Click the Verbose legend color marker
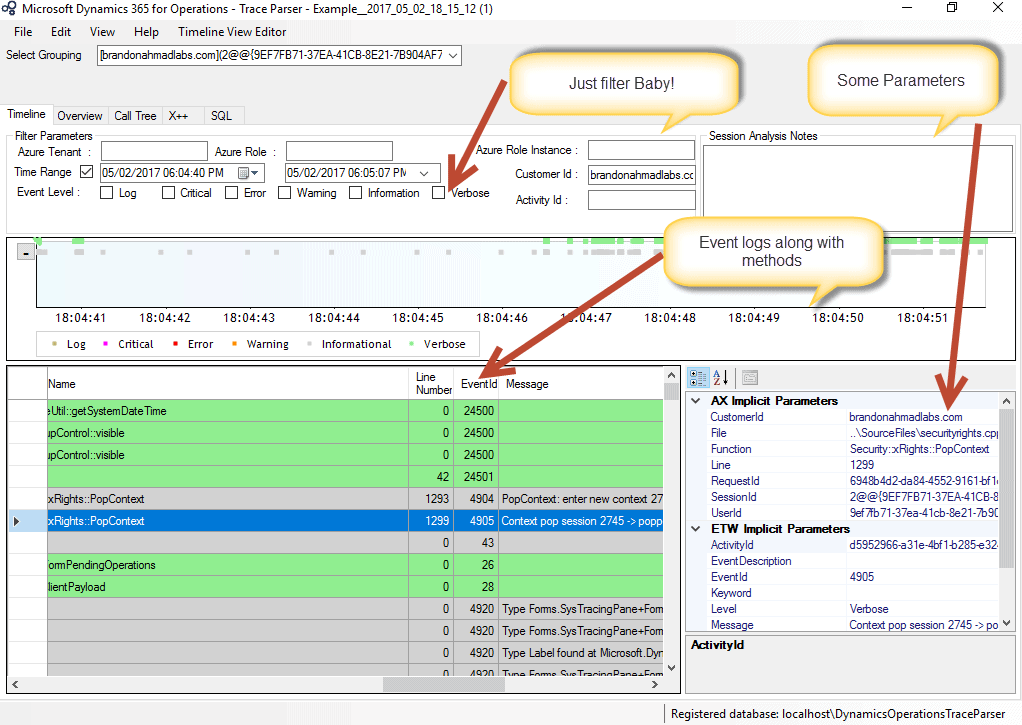This screenshot has width=1022, height=725. click(411, 344)
